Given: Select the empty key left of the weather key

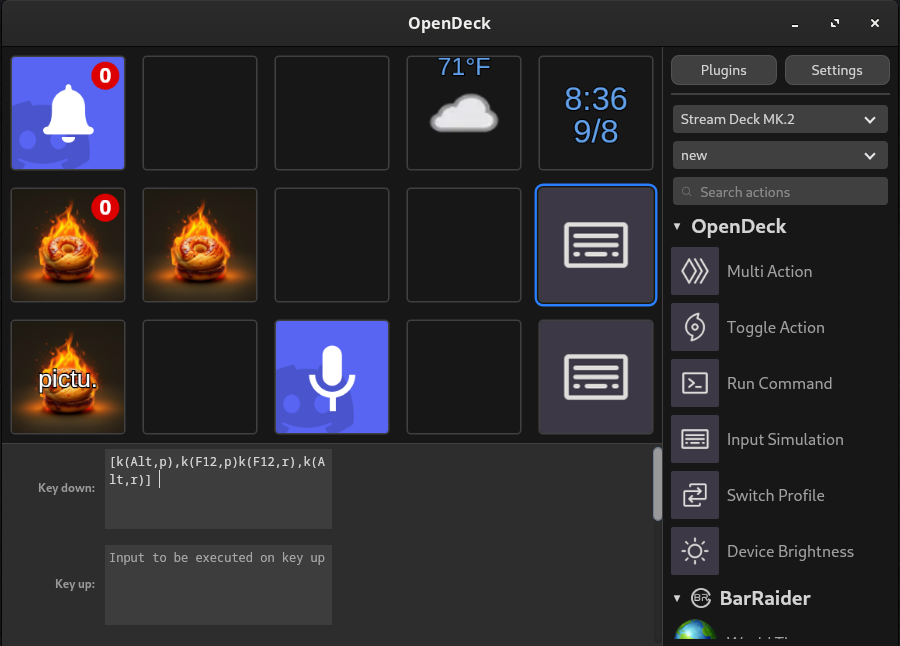Looking at the screenshot, I should (x=332, y=113).
